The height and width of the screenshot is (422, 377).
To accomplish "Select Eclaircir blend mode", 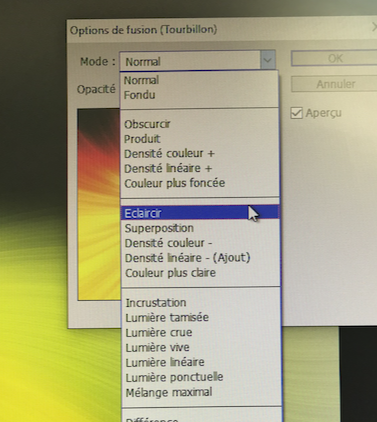I will pyautogui.click(x=200, y=213).
